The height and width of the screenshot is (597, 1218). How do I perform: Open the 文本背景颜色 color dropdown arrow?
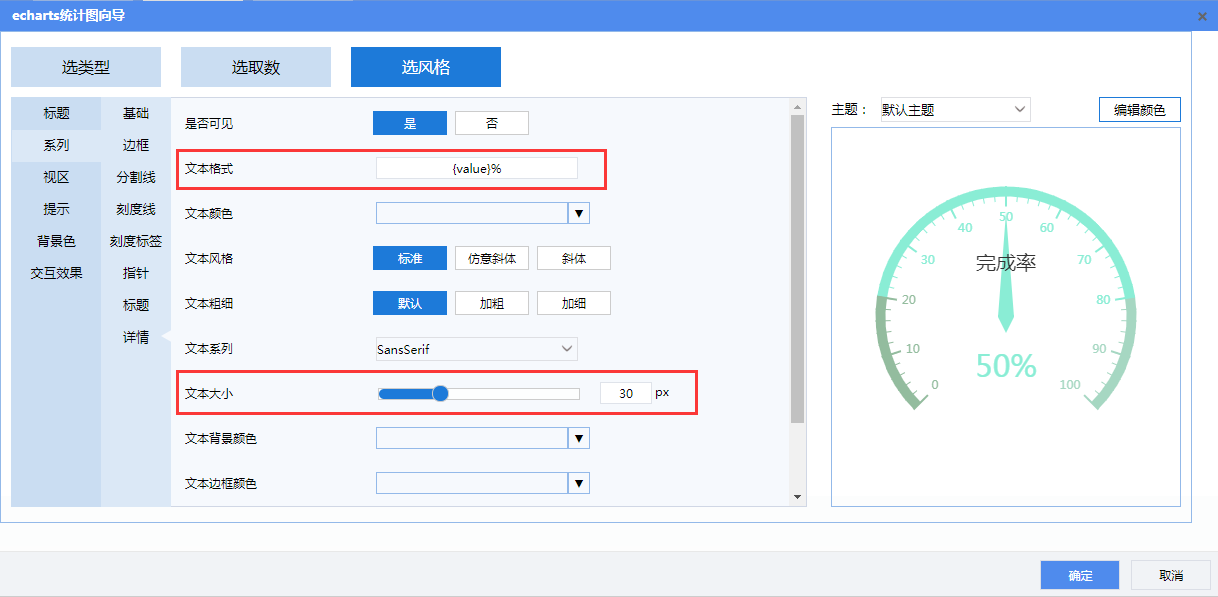click(x=579, y=438)
